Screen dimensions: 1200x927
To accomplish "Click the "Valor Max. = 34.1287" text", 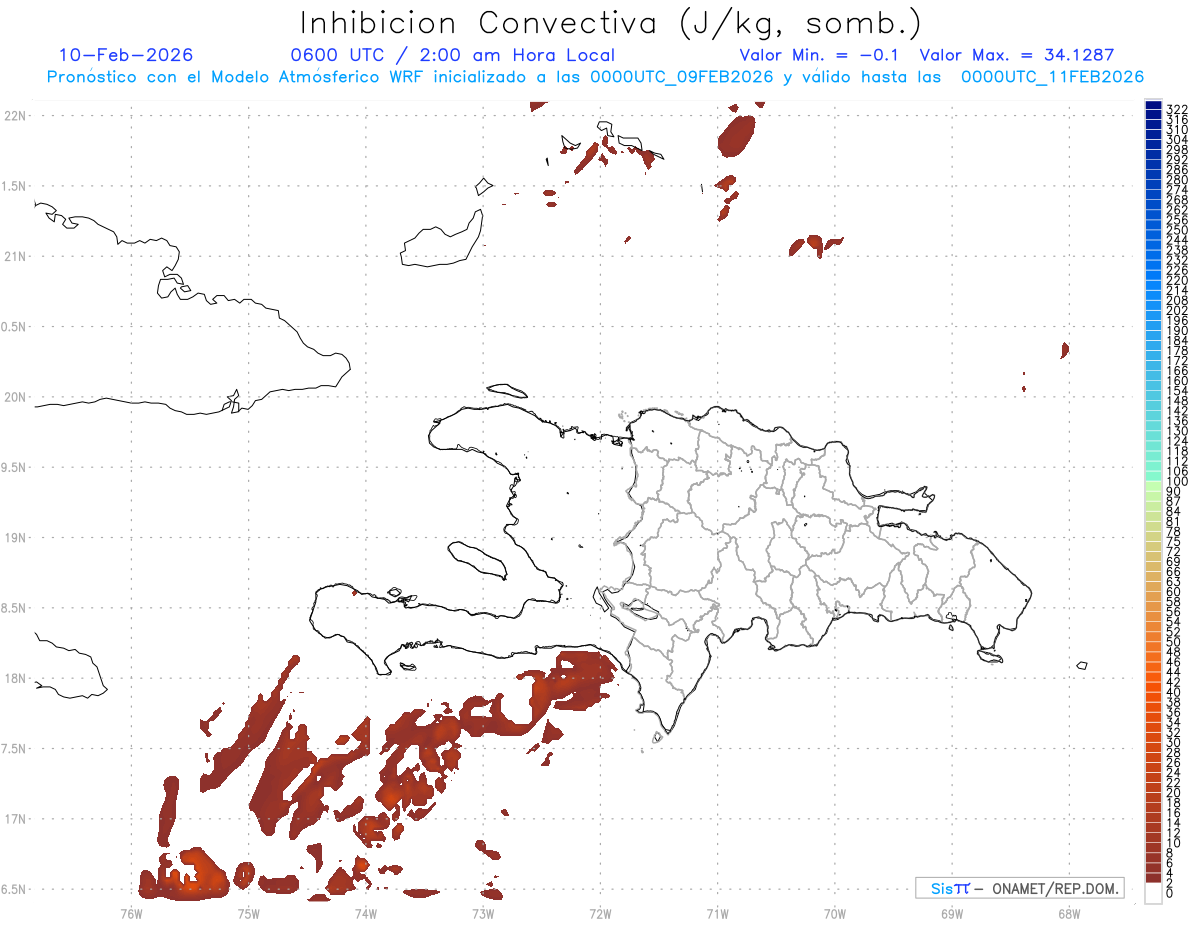I will [1017, 55].
